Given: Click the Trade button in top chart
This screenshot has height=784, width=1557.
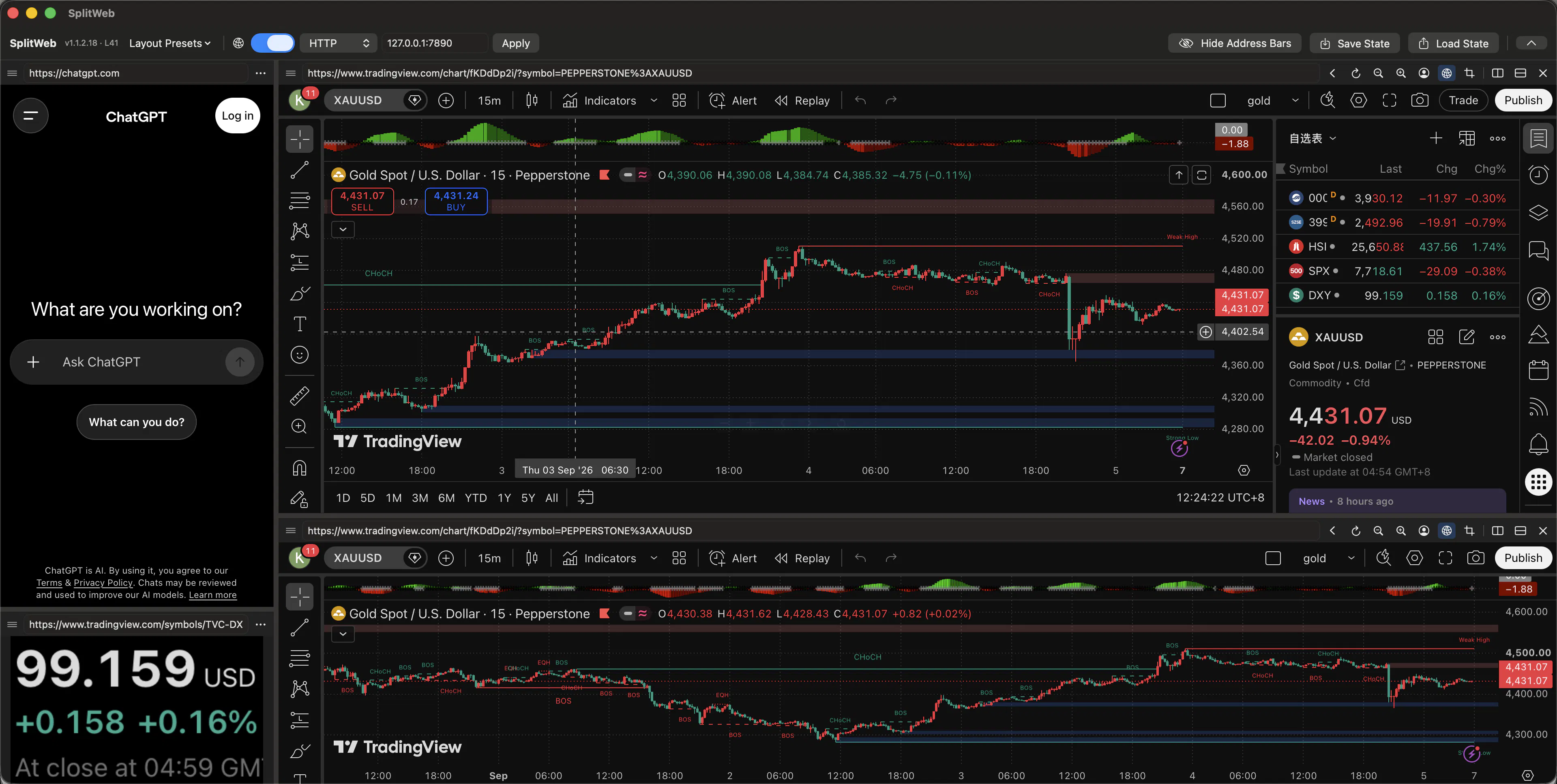Looking at the screenshot, I should (x=1463, y=101).
